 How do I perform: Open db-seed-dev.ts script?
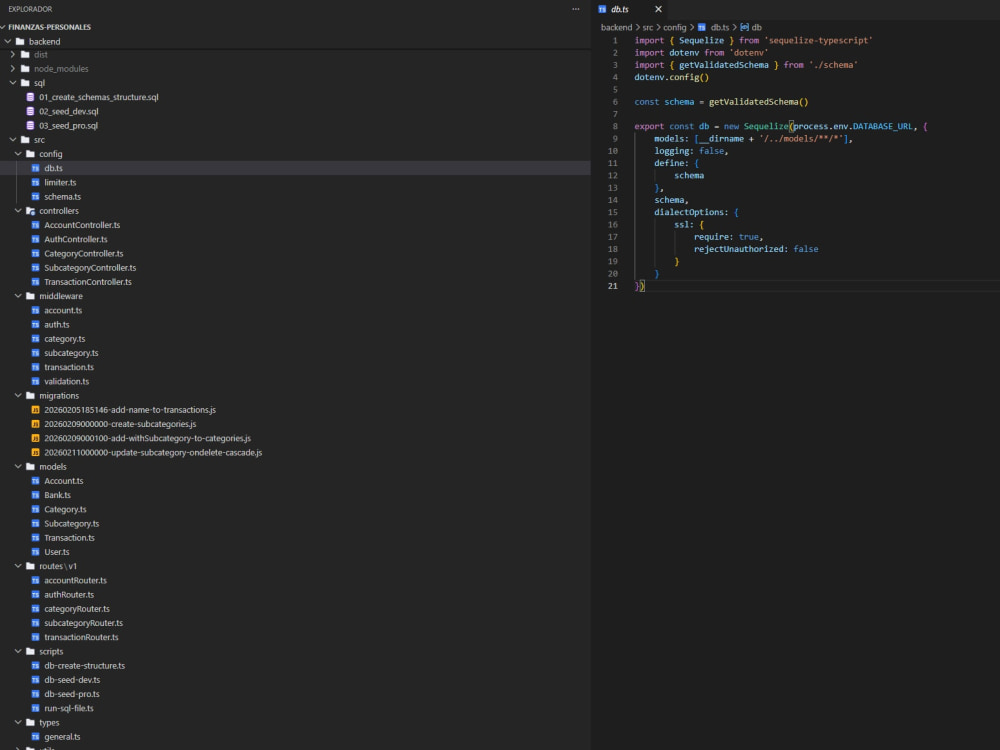point(72,680)
